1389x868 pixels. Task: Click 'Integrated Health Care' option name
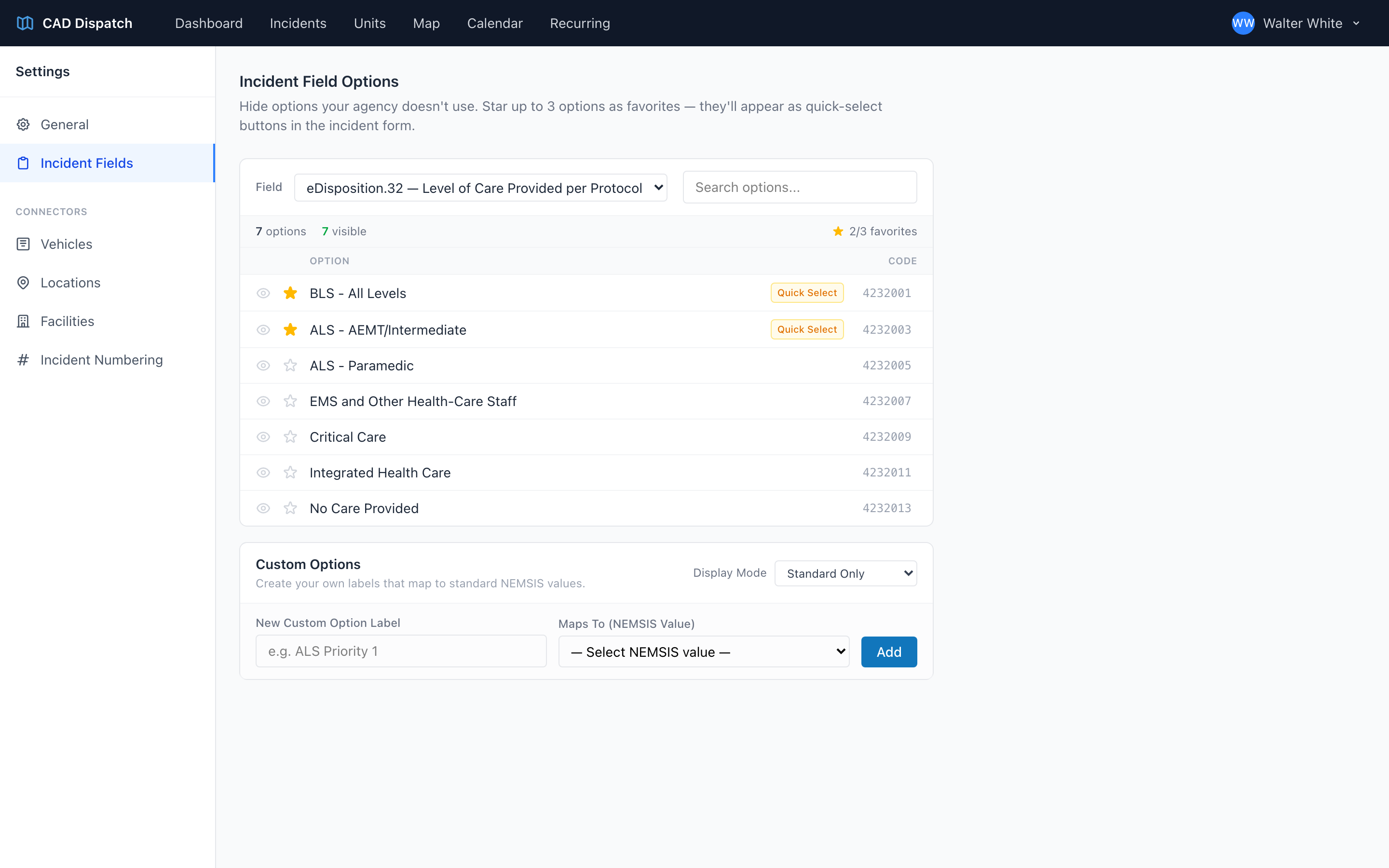tap(380, 473)
